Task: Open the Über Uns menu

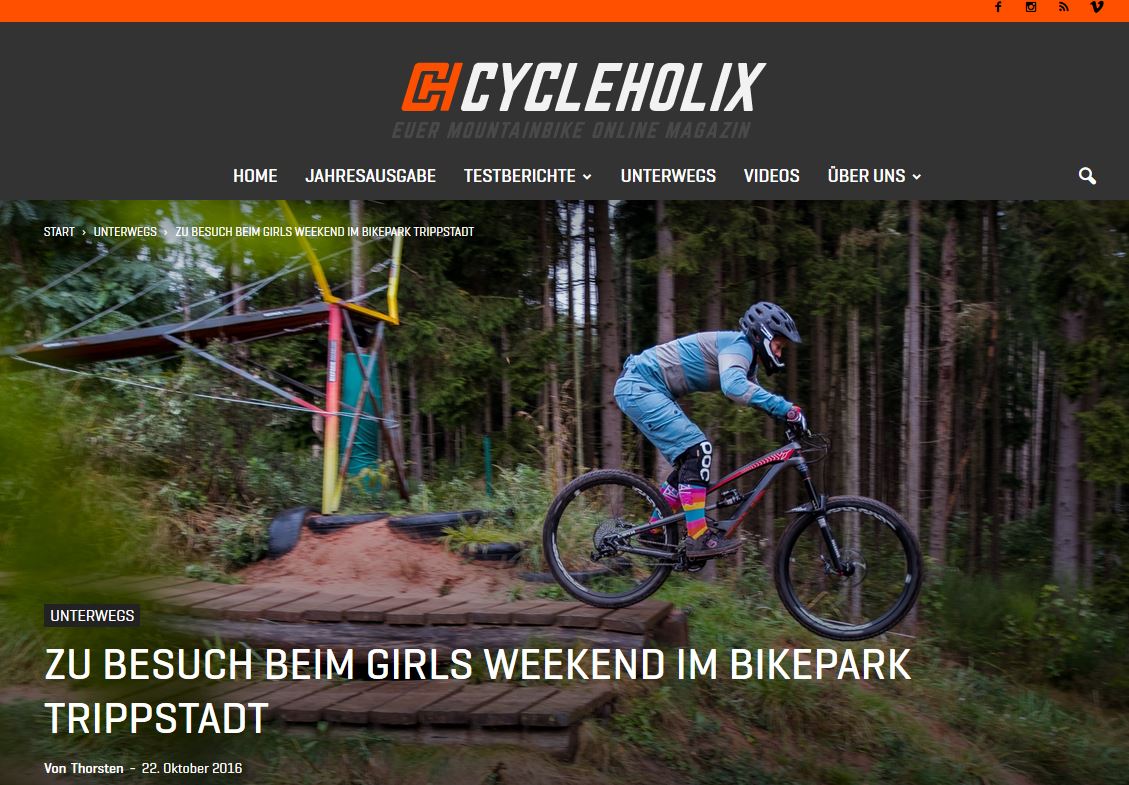Action: (x=866, y=176)
